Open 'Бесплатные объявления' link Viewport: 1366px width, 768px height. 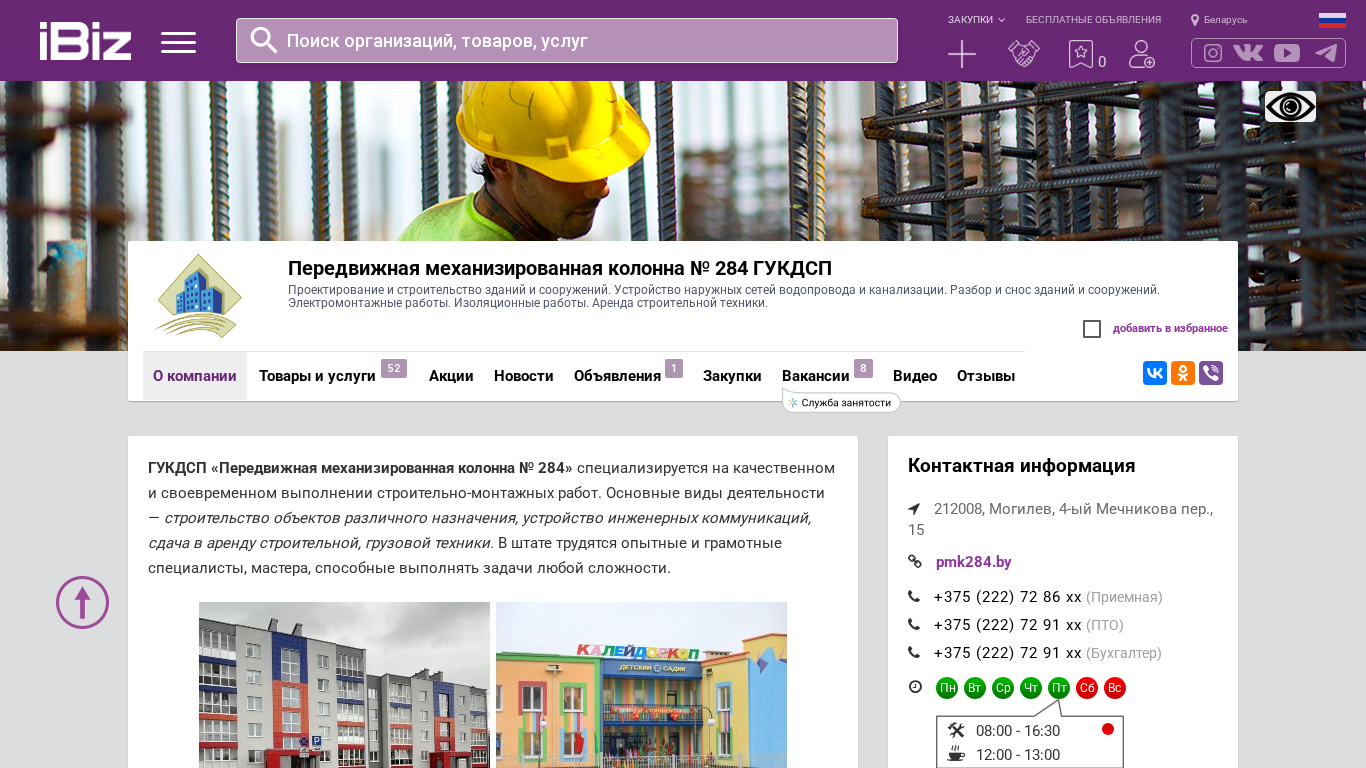point(1093,20)
